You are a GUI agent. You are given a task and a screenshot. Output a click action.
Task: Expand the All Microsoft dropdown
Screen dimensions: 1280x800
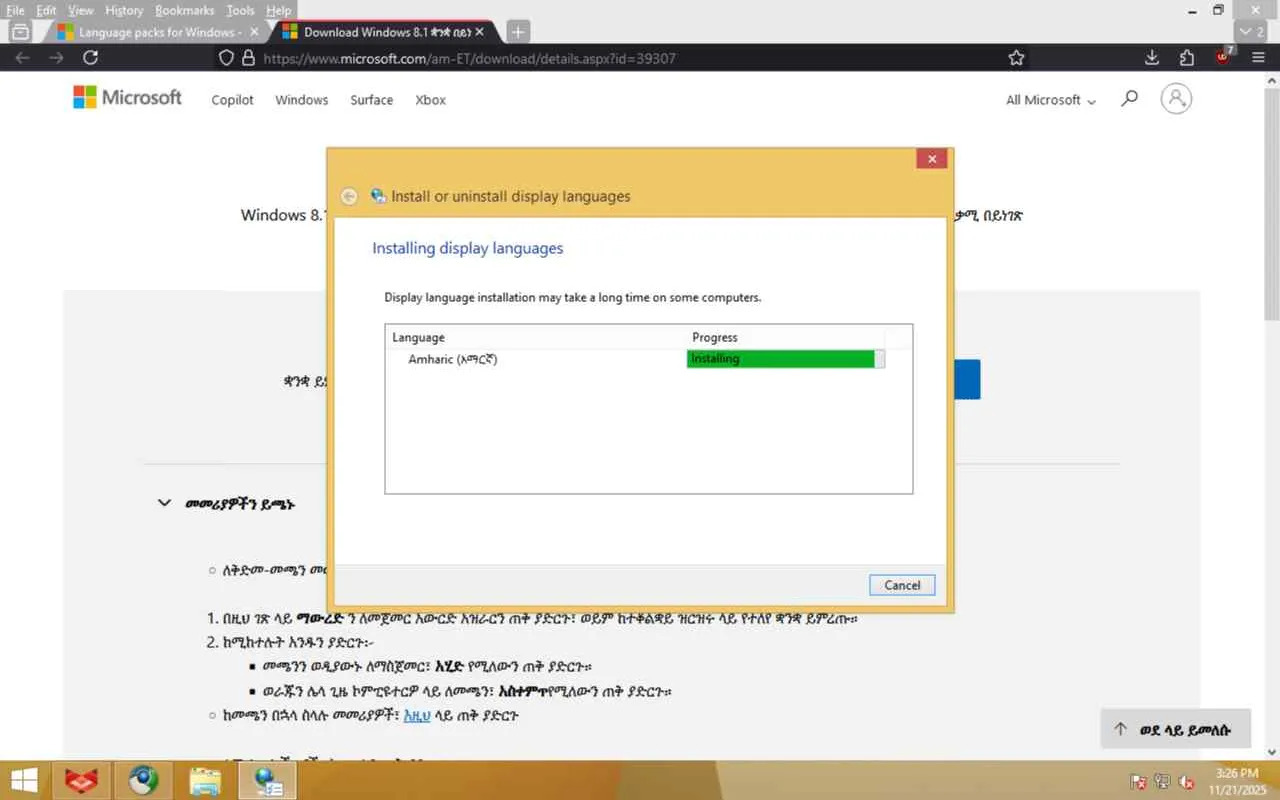pos(1051,100)
